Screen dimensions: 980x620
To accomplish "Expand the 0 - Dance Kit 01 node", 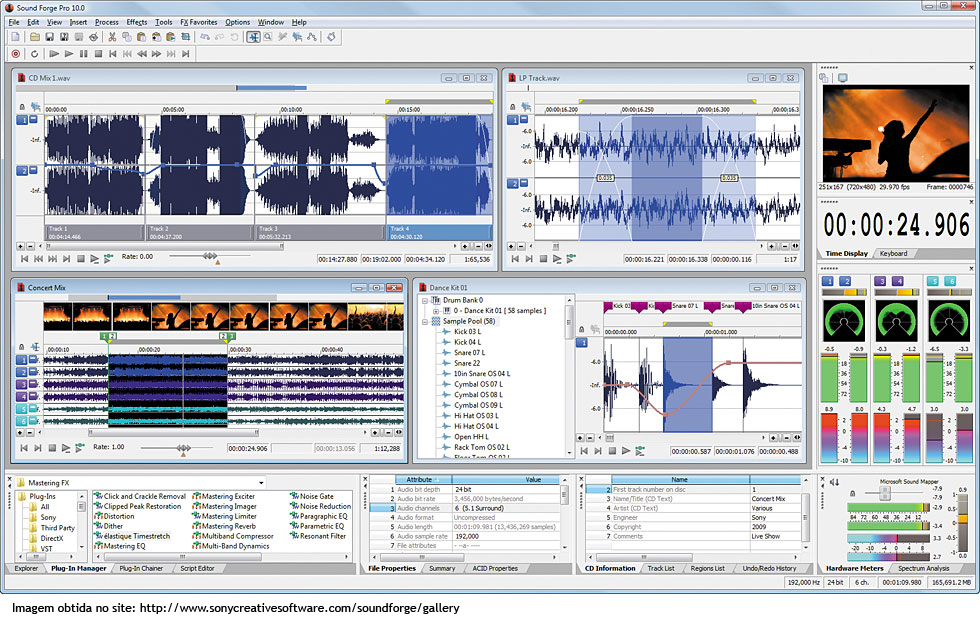I will coord(436,311).
